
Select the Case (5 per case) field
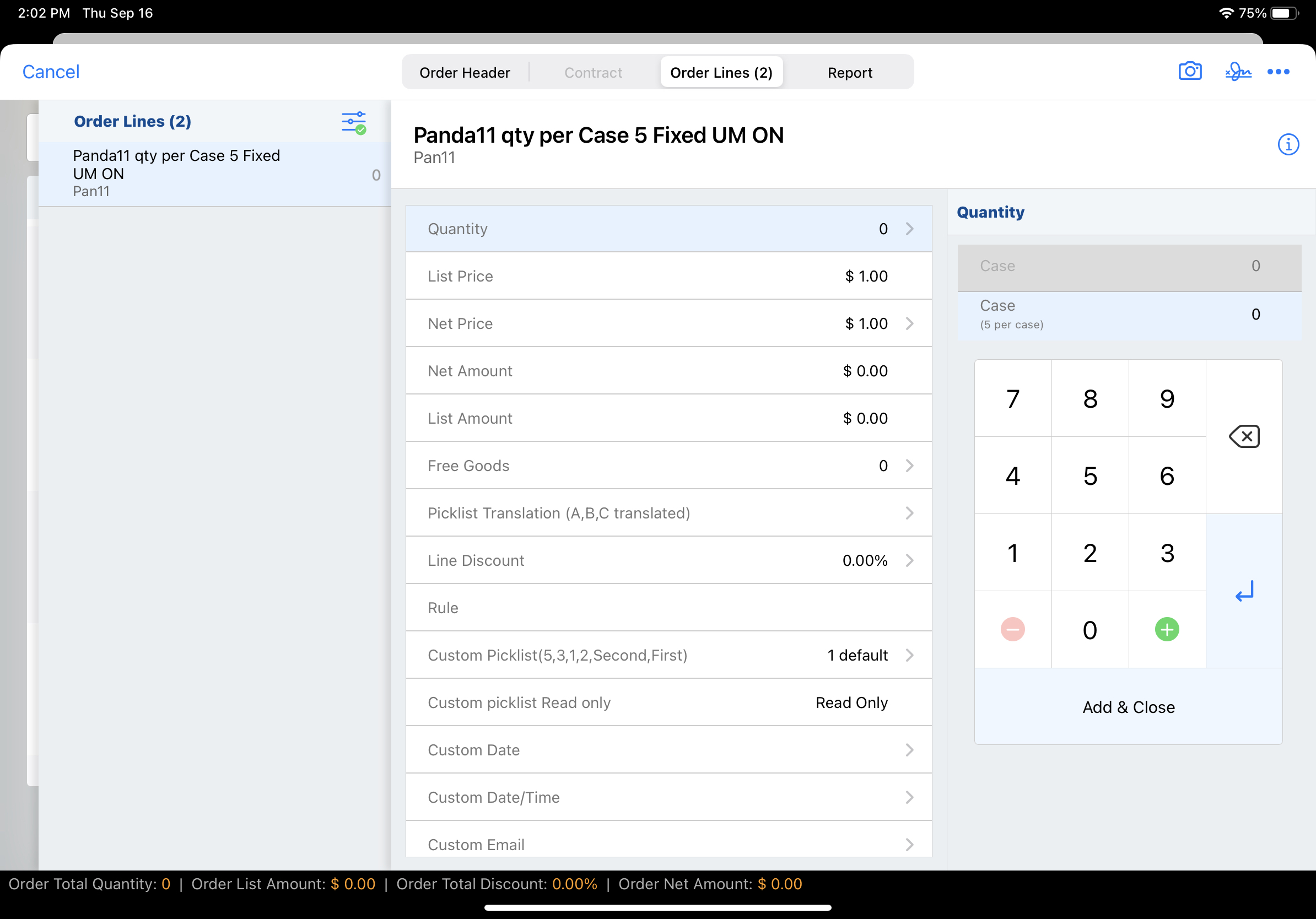click(1129, 315)
